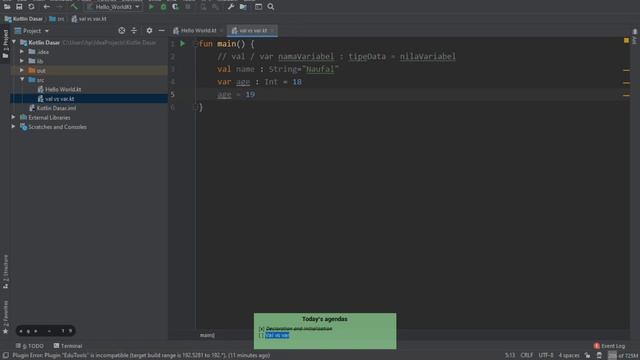Image resolution: width=640 pixels, height=360 pixels.
Task: Open settings with the wrench icon
Action: pyautogui.click(x=231, y=7)
